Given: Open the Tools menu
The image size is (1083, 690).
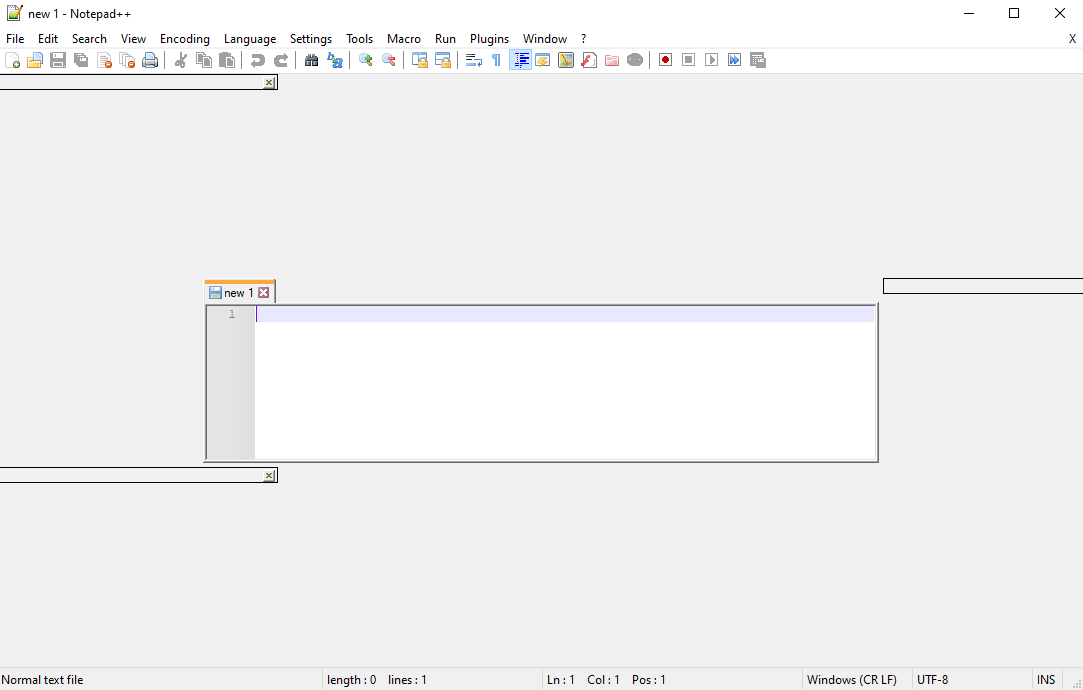Looking at the screenshot, I should point(359,39).
